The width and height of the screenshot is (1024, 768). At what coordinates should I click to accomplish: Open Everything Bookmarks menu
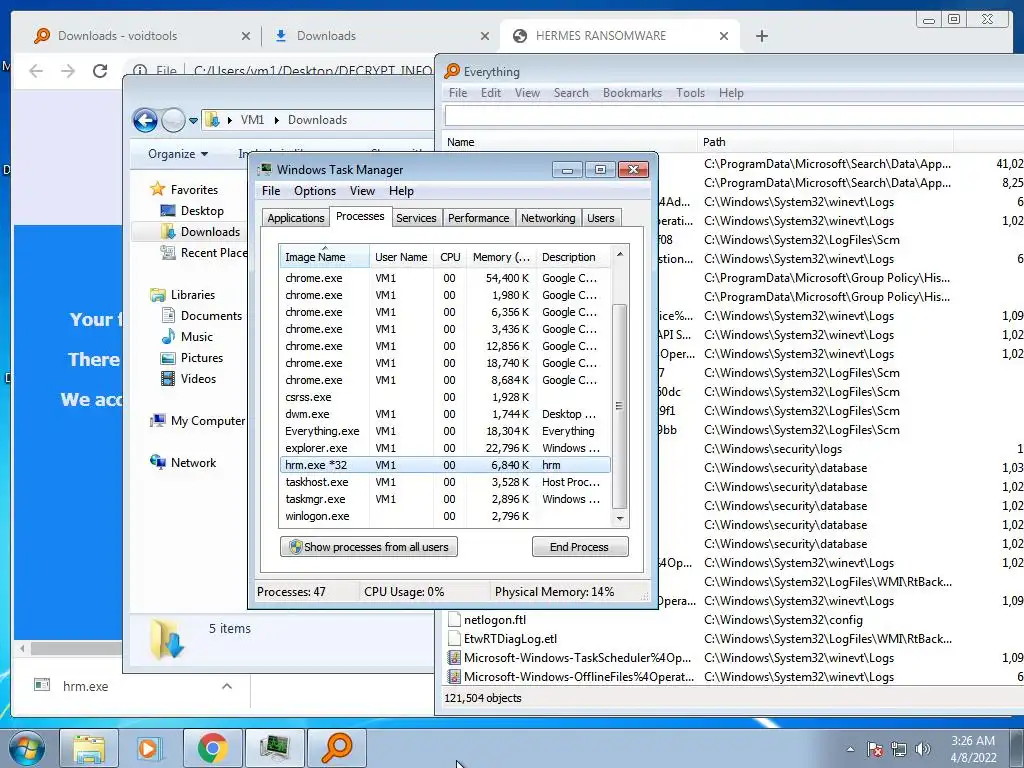point(632,93)
